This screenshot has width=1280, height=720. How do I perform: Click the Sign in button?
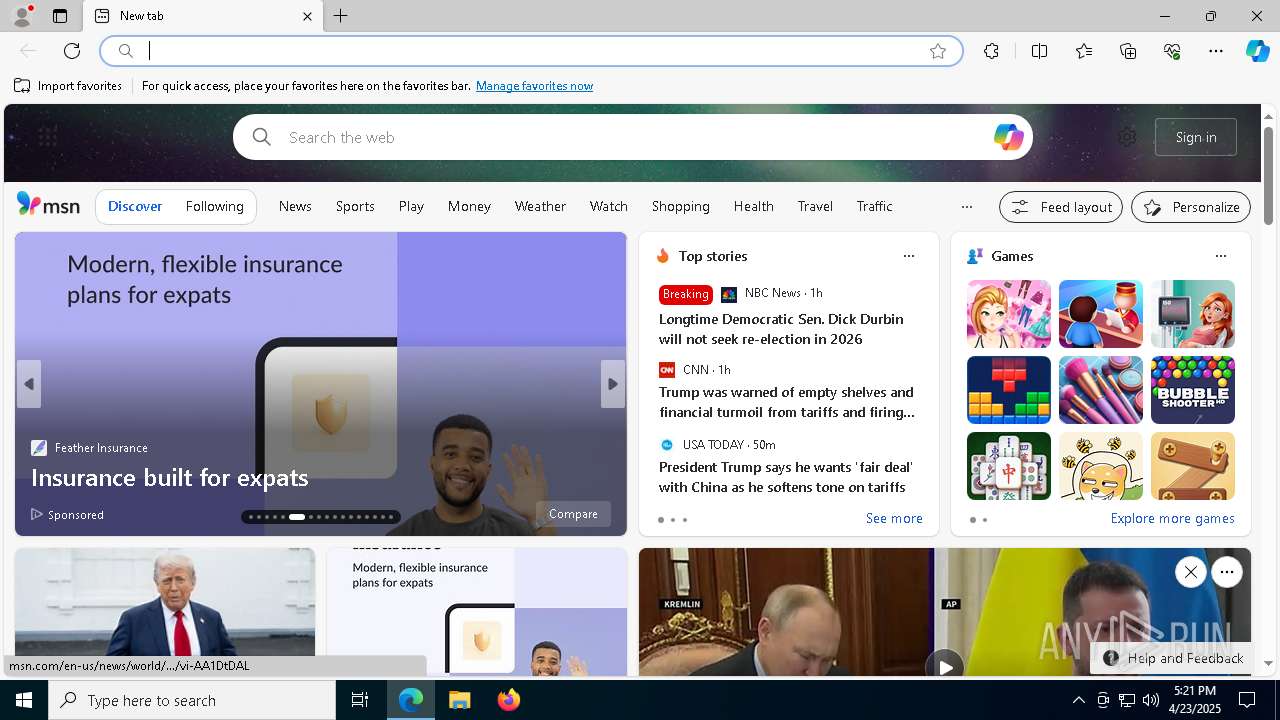click(x=1196, y=137)
